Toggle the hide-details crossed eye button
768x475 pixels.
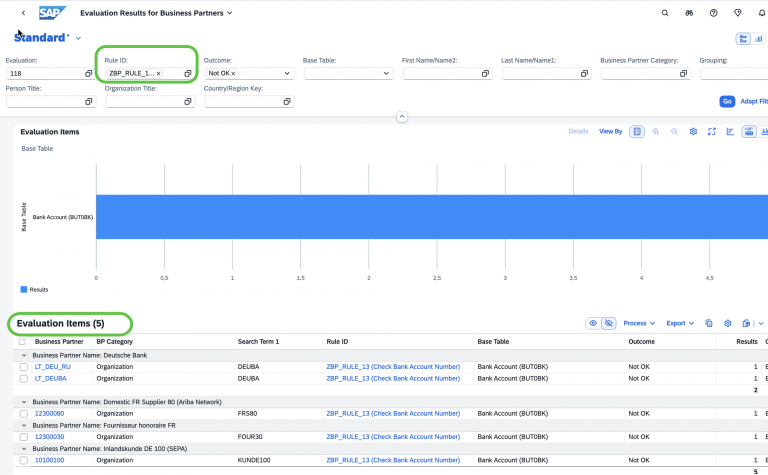pyautogui.click(x=607, y=323)
